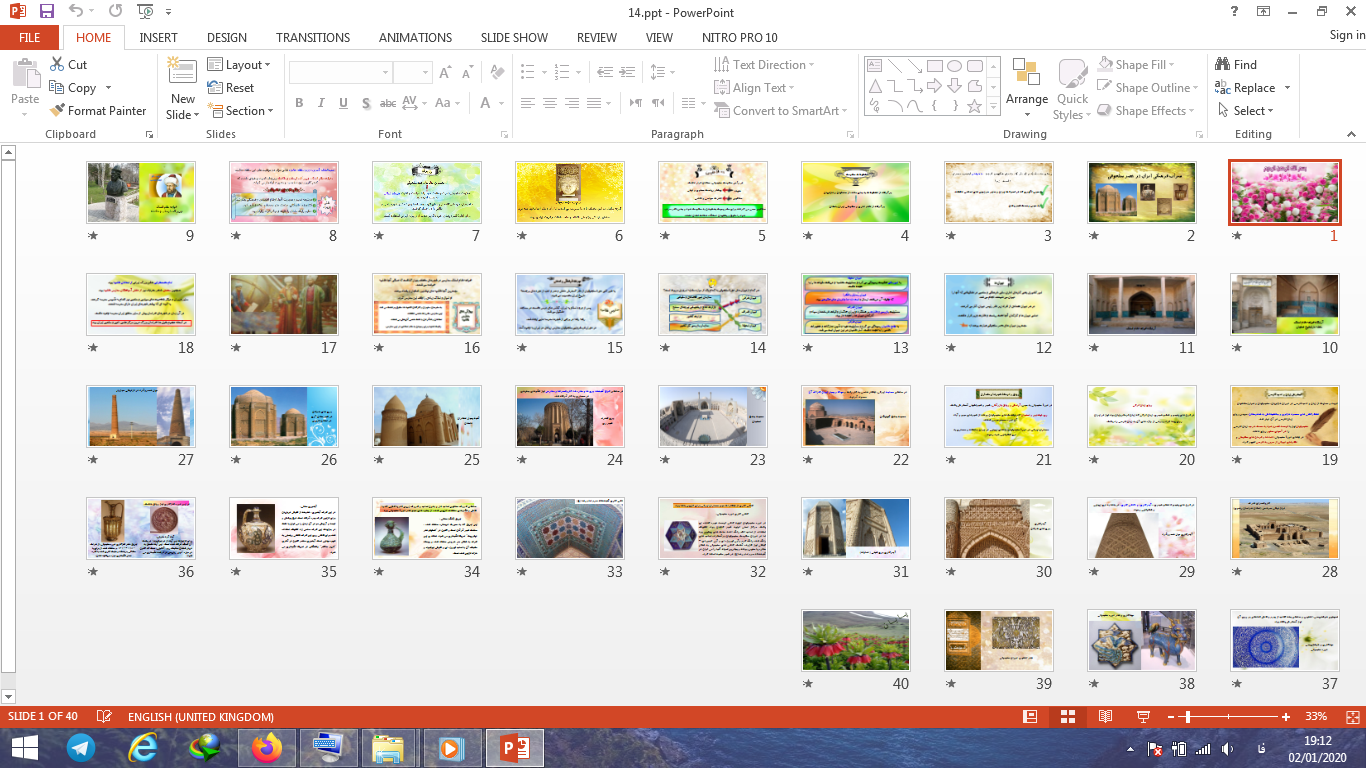Click the Format Painter brush icon

[57, 111]
